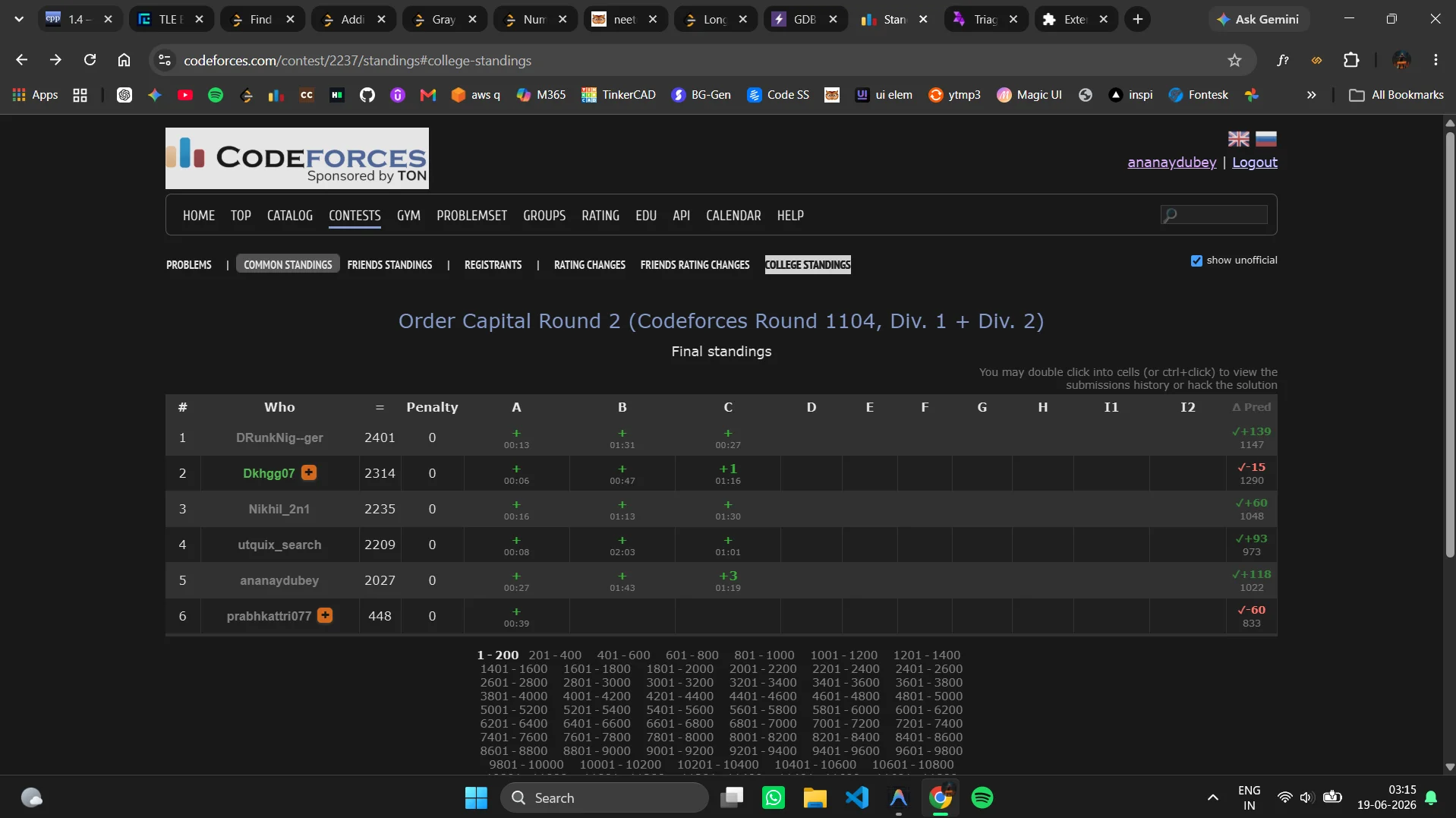The image size is (1456, 818).
Task: Open the ananaydubey profile link
Action: 1171,162
